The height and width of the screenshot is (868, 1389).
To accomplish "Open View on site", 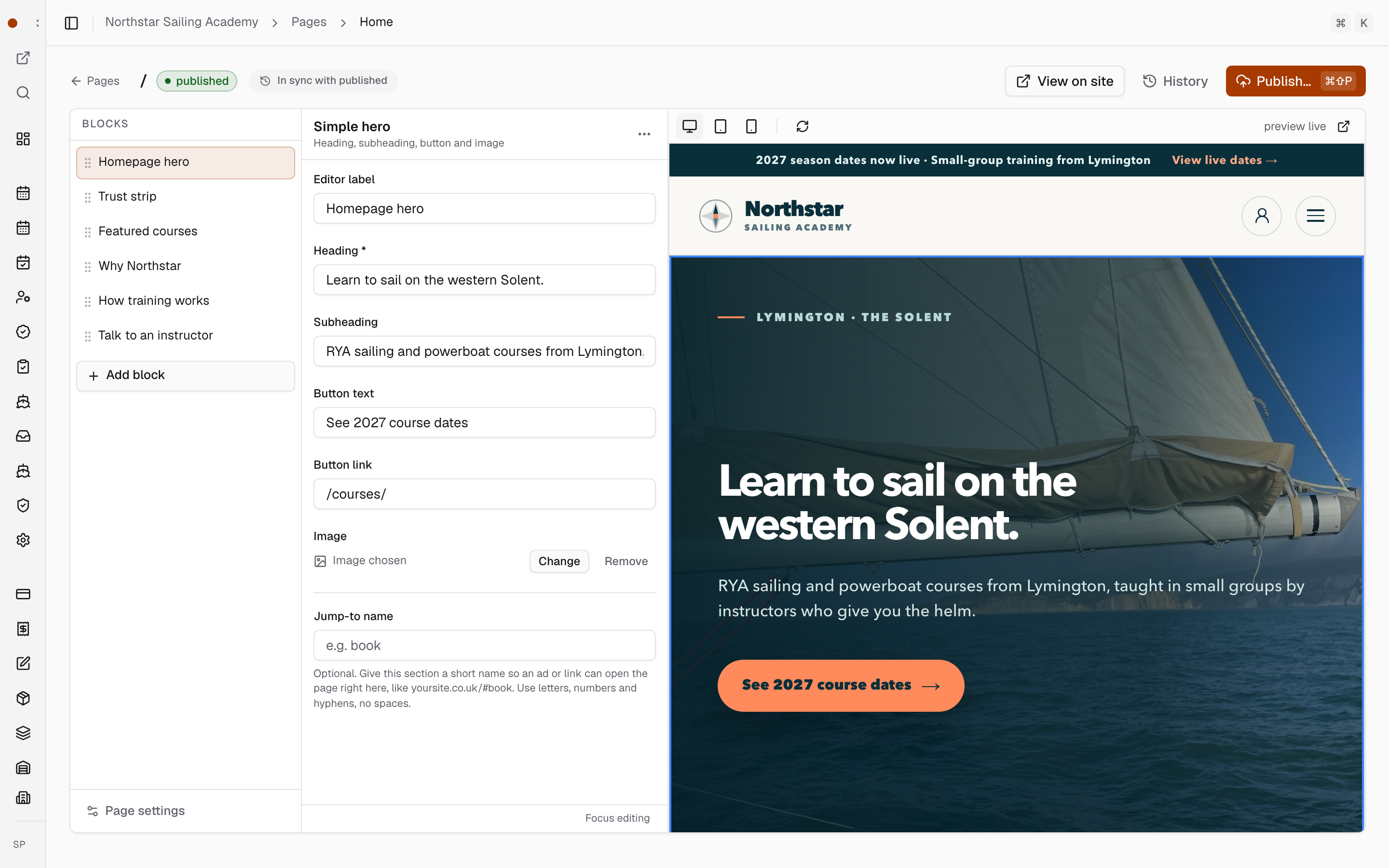I will [x=1065, y=81].
